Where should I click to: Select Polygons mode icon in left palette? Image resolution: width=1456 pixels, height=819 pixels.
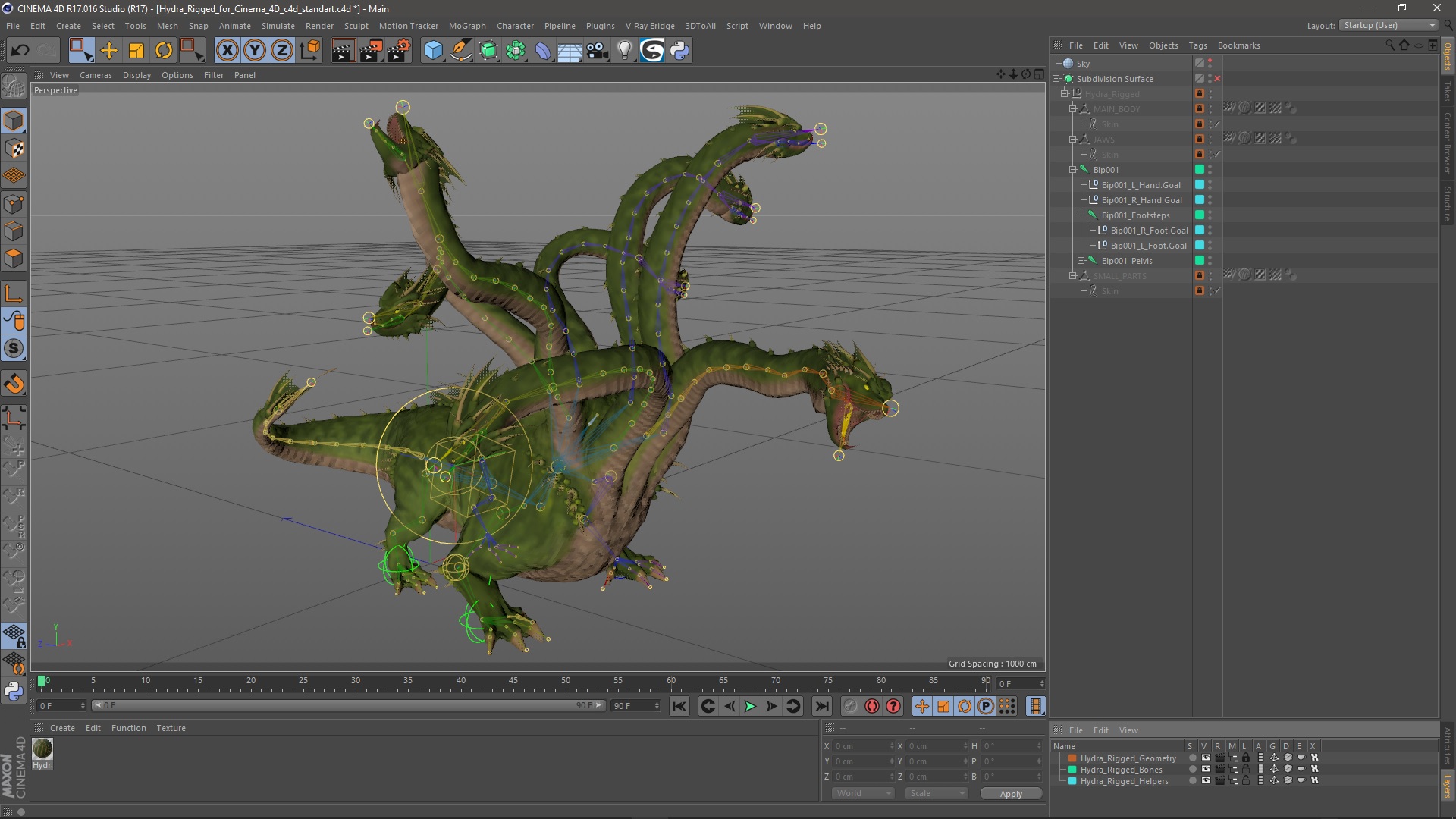coord(14,259)
